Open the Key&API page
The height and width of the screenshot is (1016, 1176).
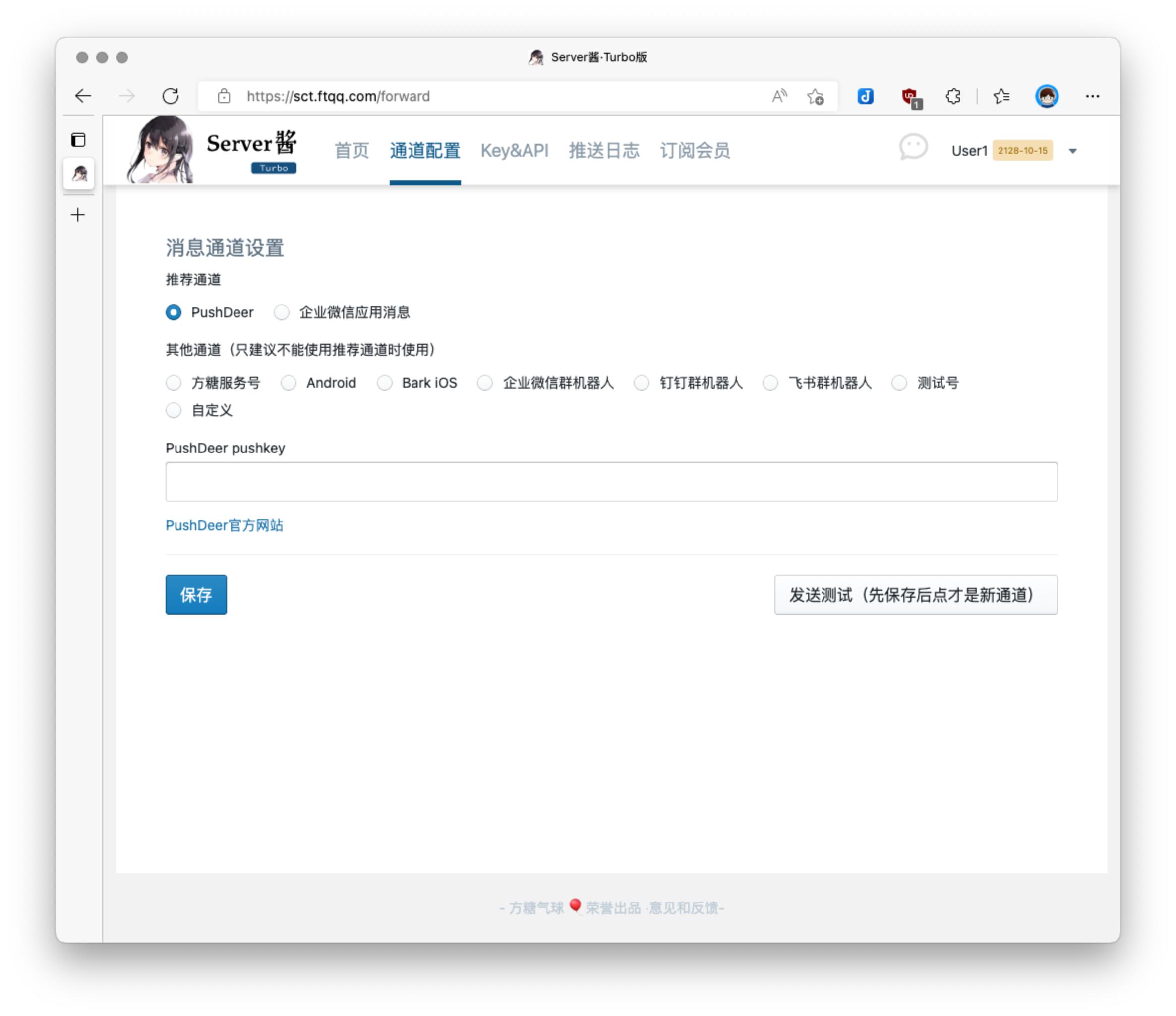click(514, 150)
